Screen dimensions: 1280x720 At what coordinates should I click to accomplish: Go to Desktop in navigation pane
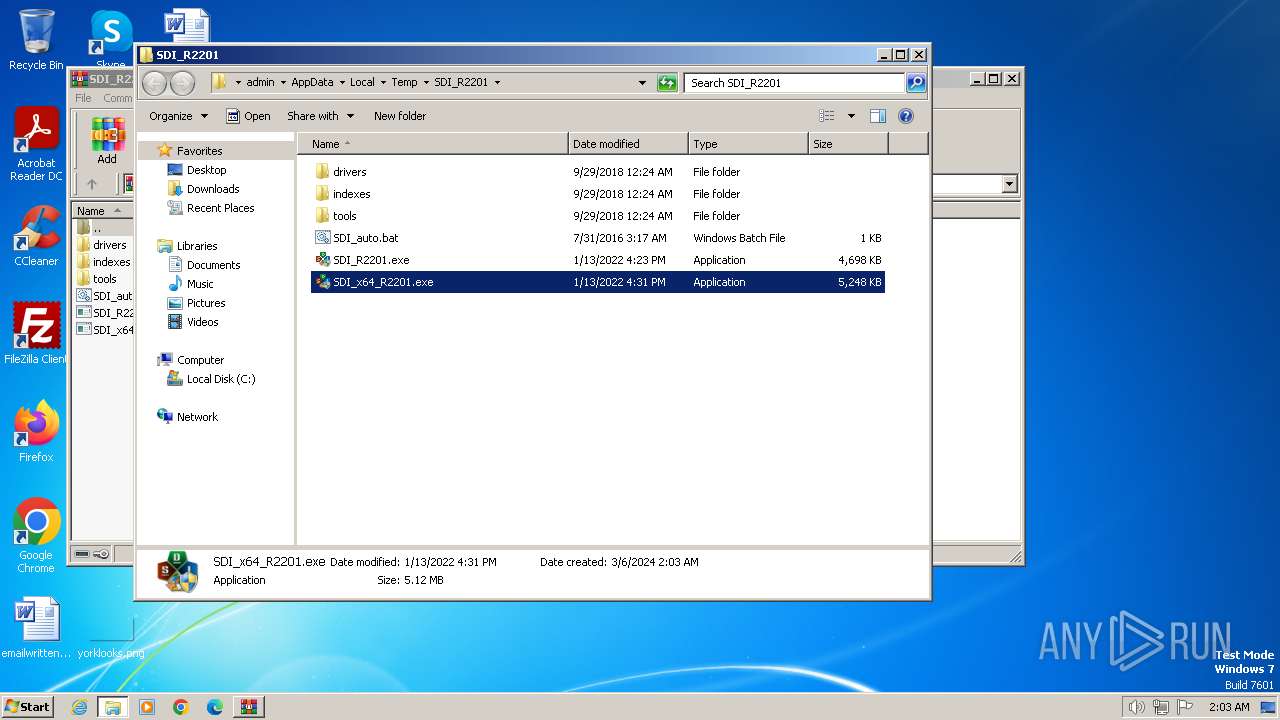coord(196,170)
